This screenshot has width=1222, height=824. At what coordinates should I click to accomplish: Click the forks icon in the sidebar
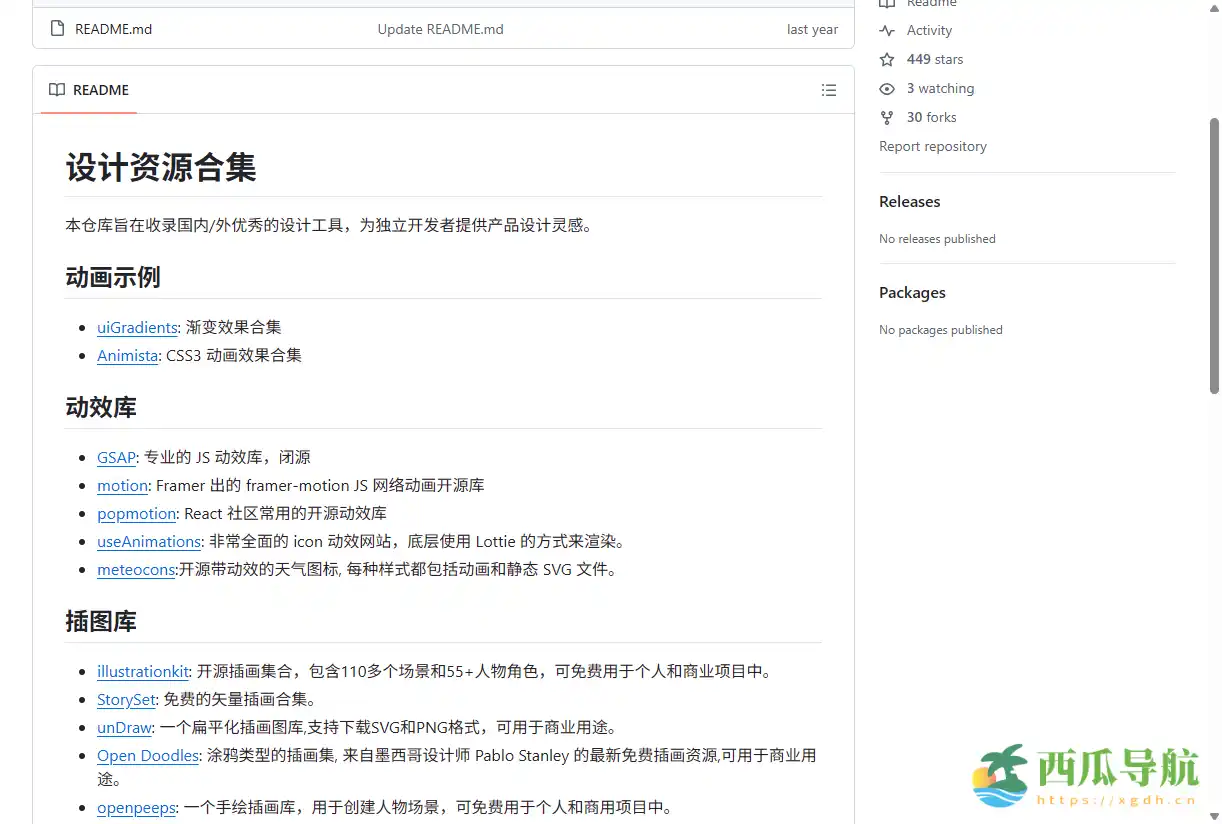tap(886, 117)
